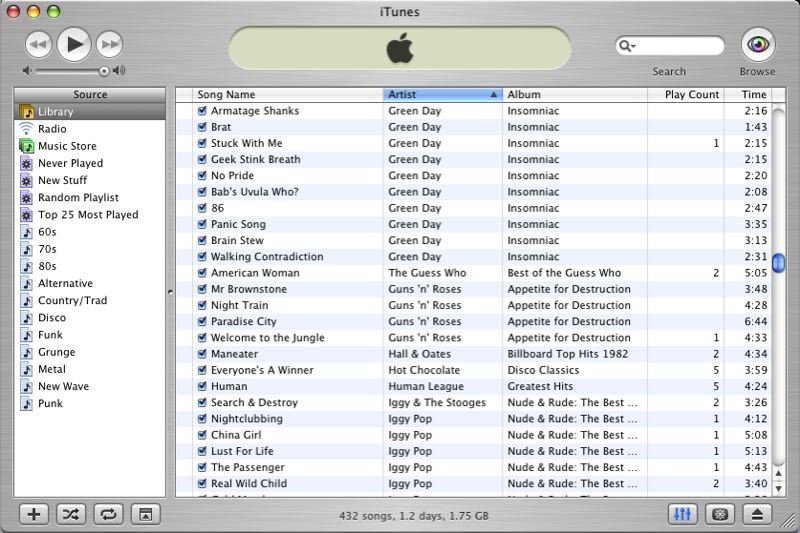The width and height of the screenshot is (800, 533).
Task: Open Top 25 Most Played playlist
Action: [90, 215]
